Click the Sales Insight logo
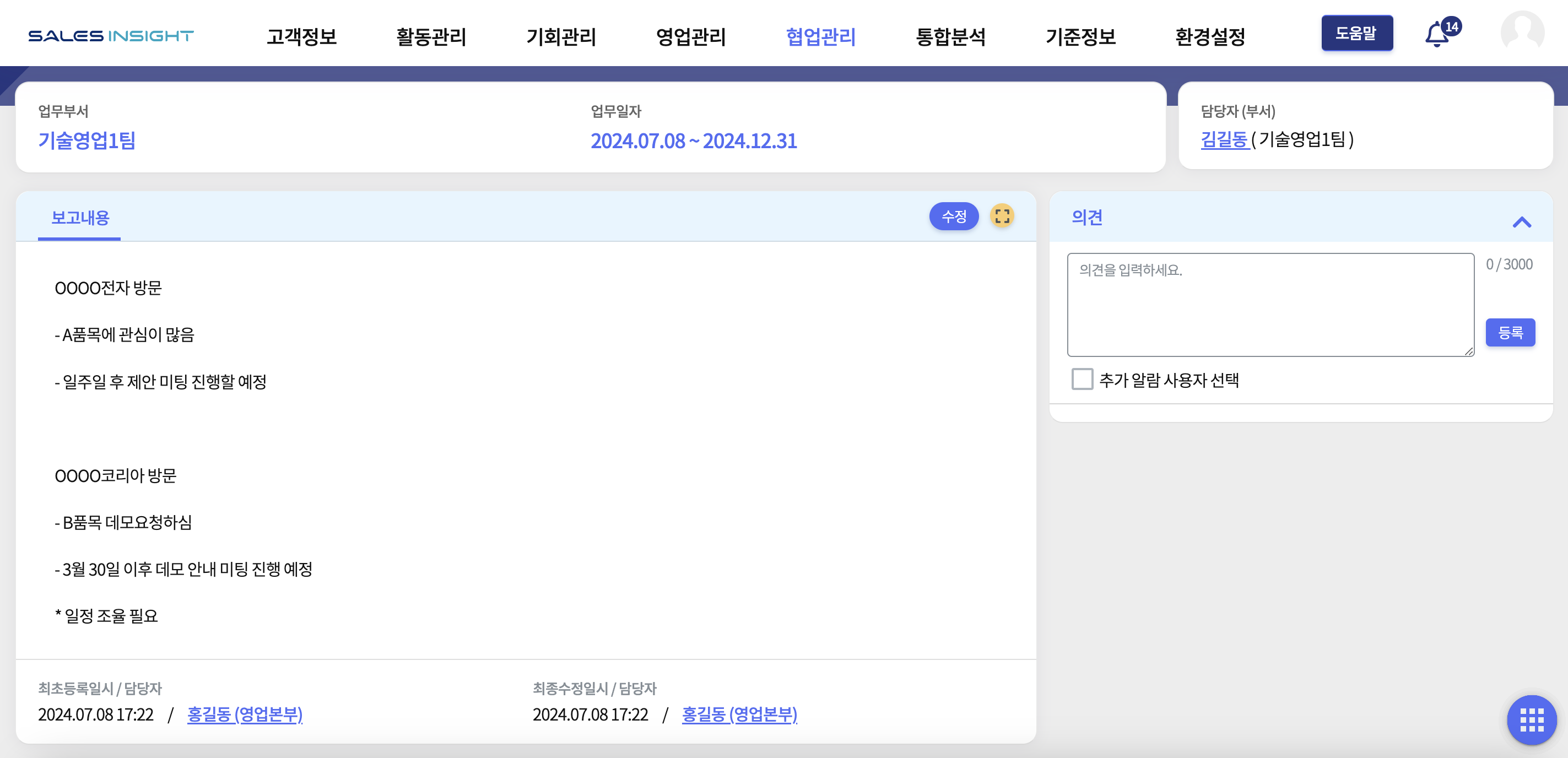1568x758 pixels. pos(111,36)
